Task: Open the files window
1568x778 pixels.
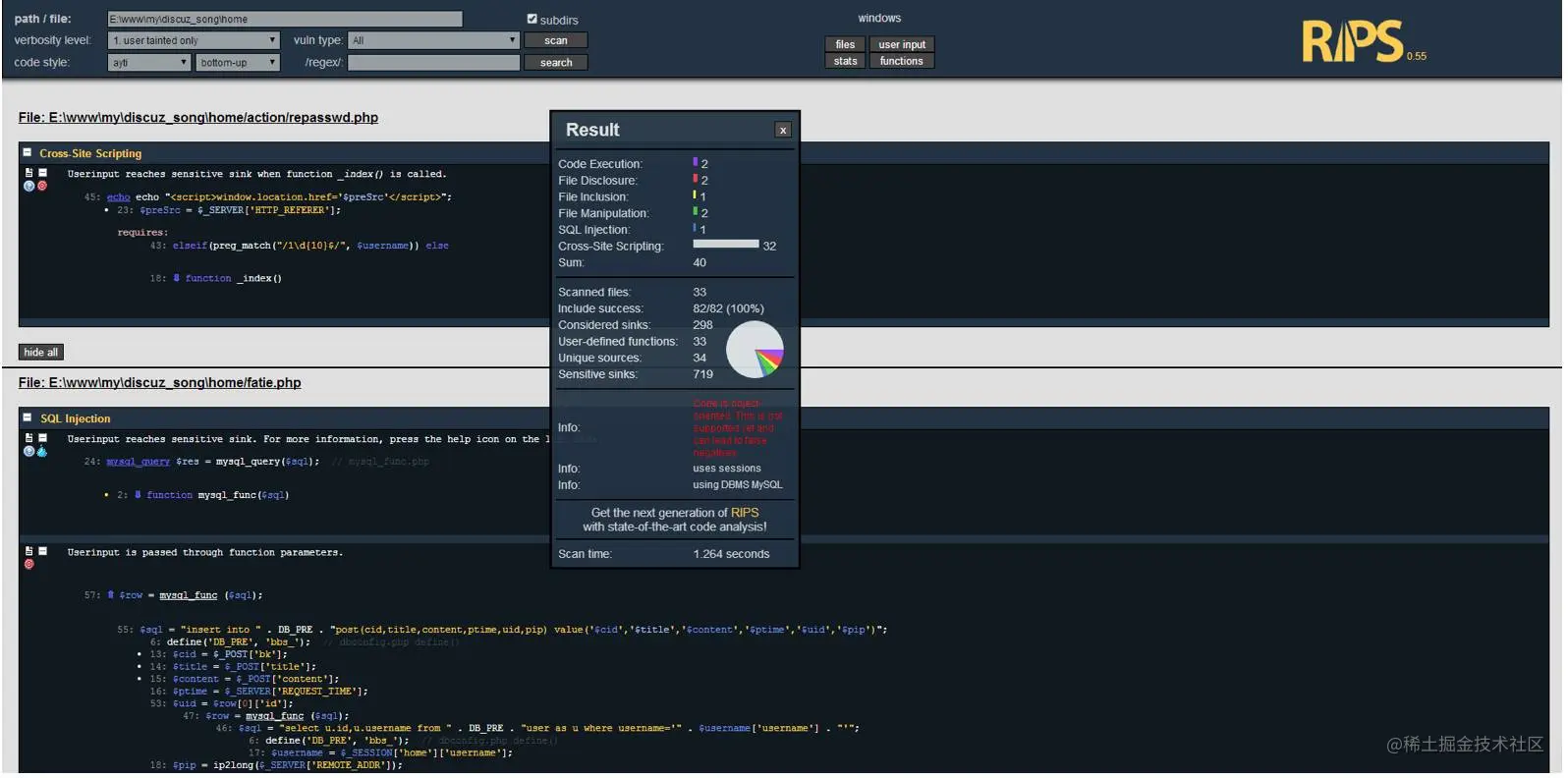Action: [x=845, y=44]
